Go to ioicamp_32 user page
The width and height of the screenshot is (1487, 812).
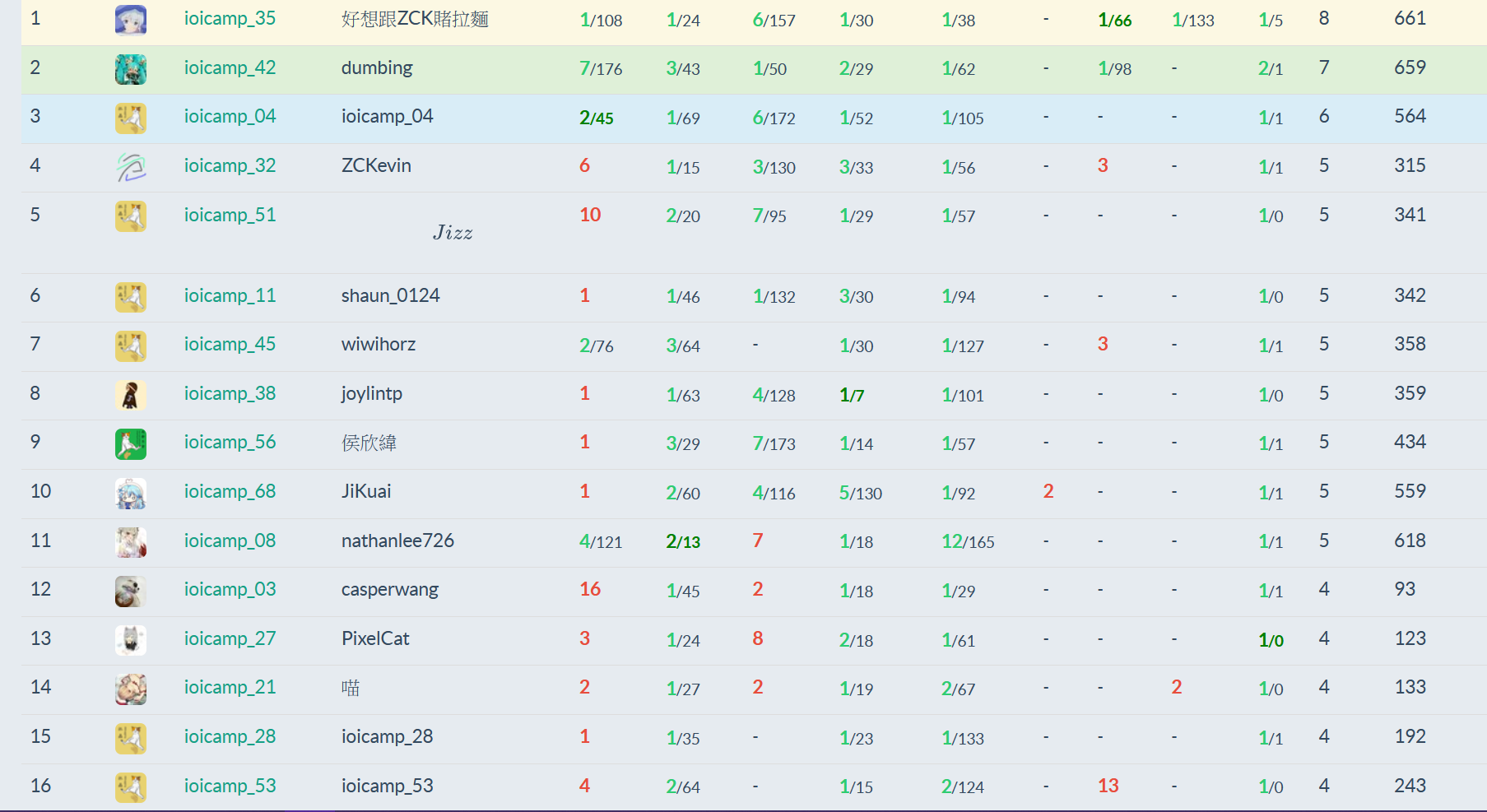click(230, 166)
